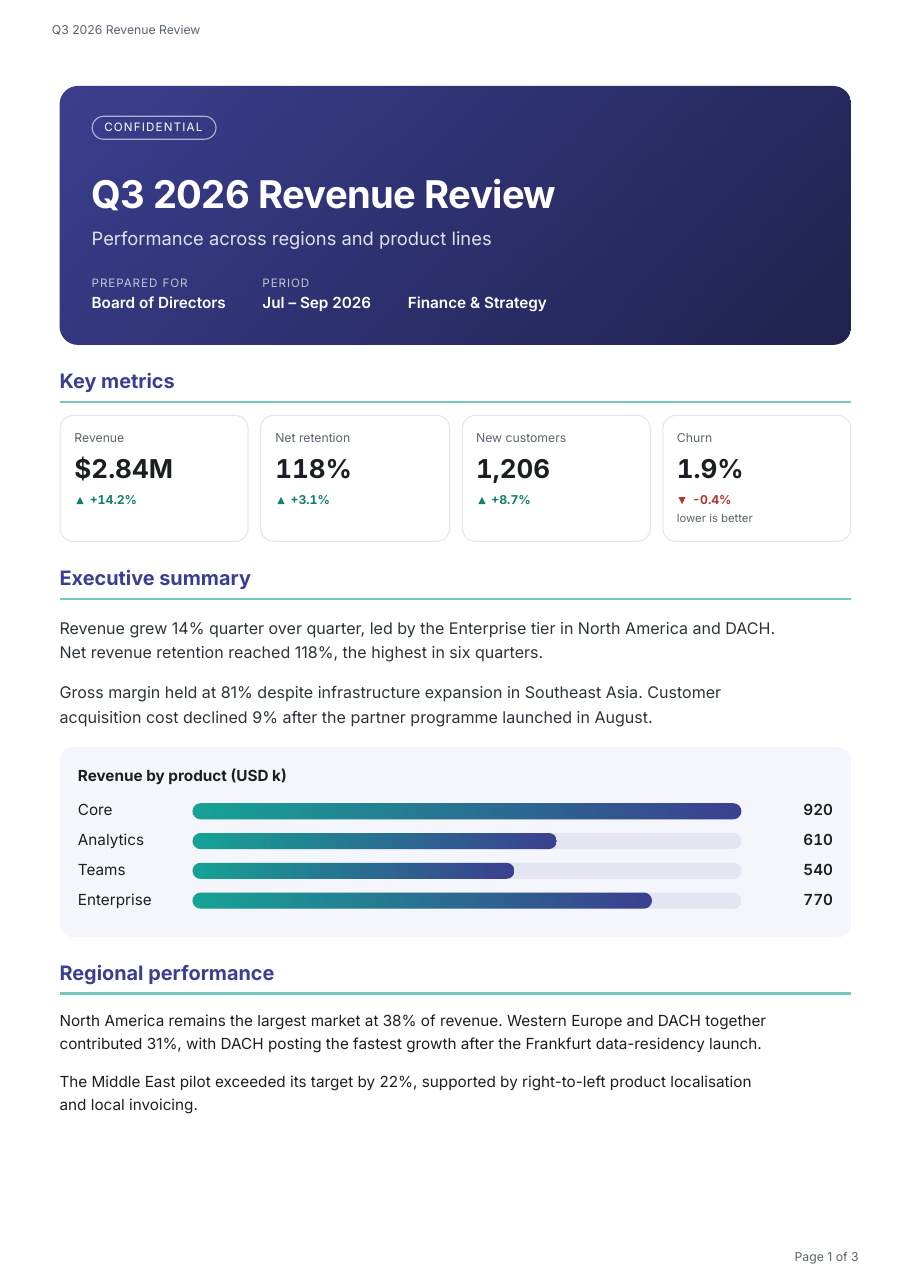Click the '1.9%' churn value
The image size is (911, 1288).
coord(710,469)
